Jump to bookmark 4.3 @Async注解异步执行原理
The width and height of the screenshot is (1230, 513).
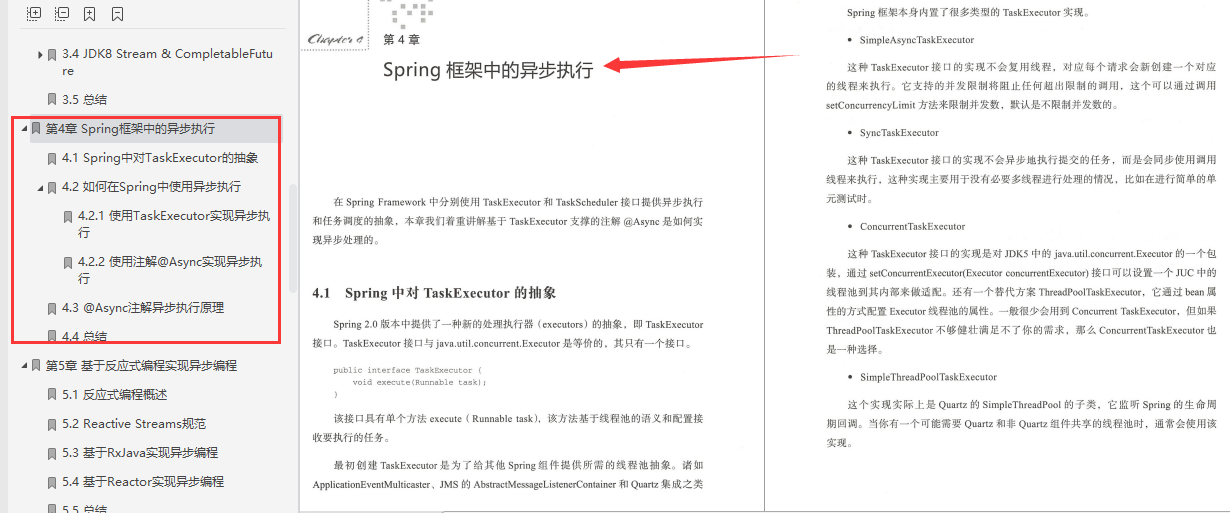click(142, 308)
